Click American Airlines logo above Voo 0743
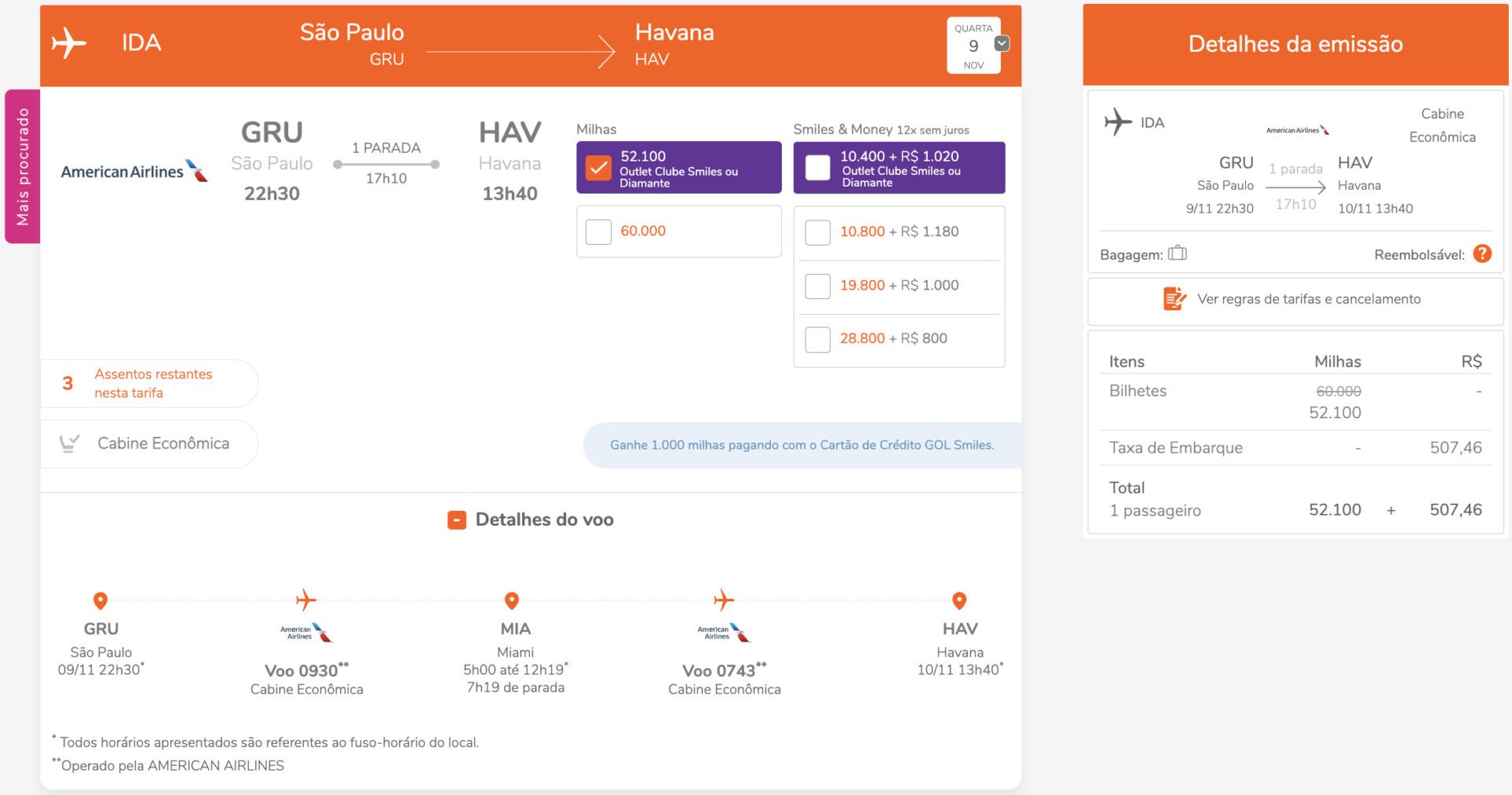 click(724, 633)
